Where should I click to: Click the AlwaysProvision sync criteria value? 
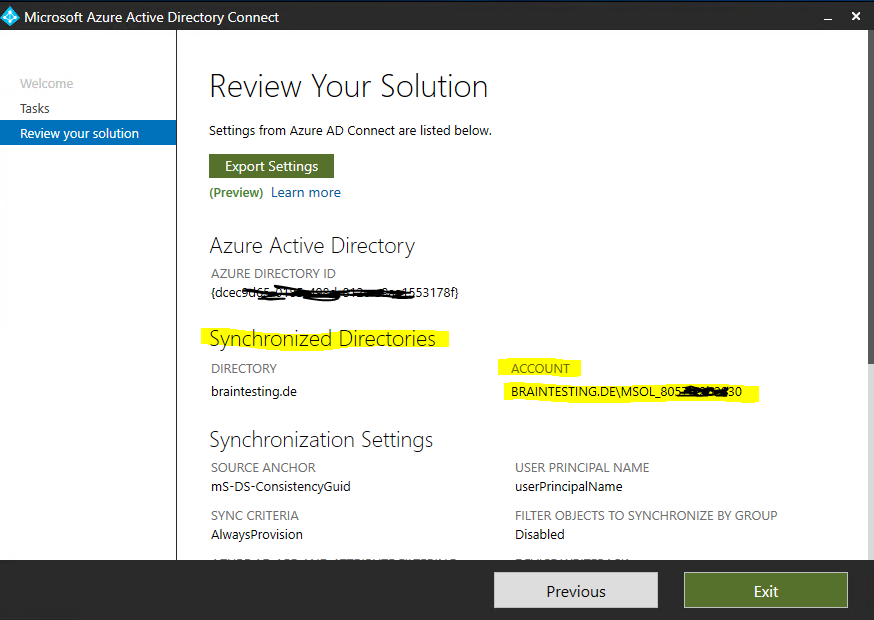coord(256,534)
